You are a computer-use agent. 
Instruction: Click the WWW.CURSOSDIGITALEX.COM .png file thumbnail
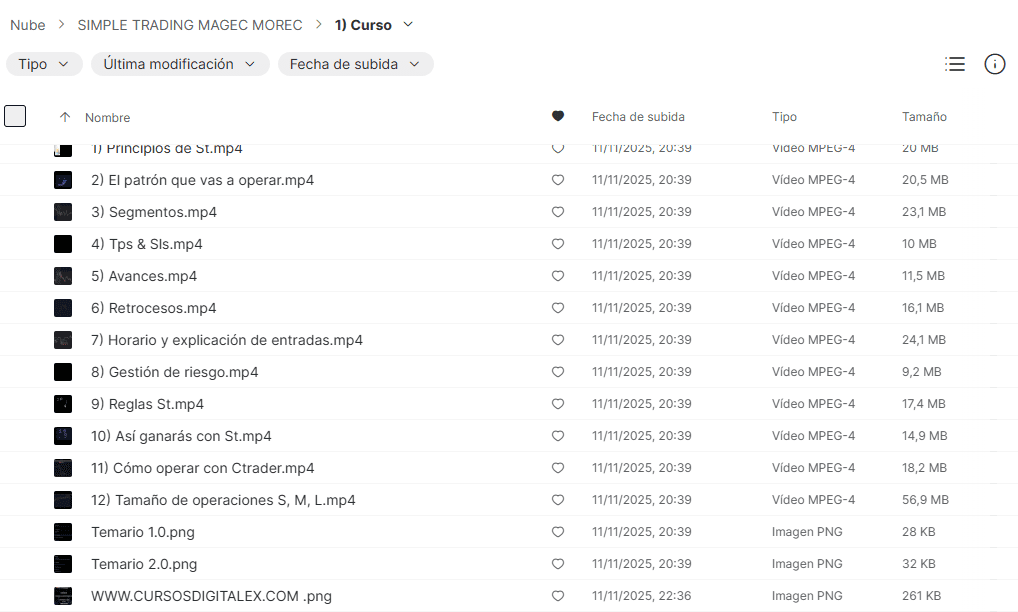63,596
